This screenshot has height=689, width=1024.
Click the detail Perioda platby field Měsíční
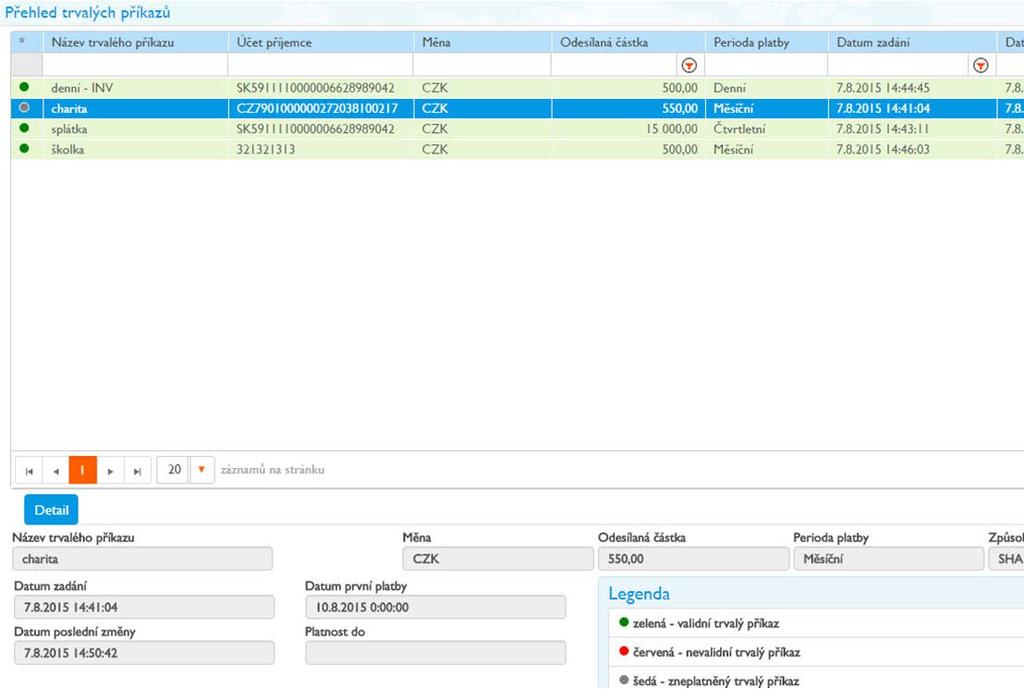[x=889, y=559]
